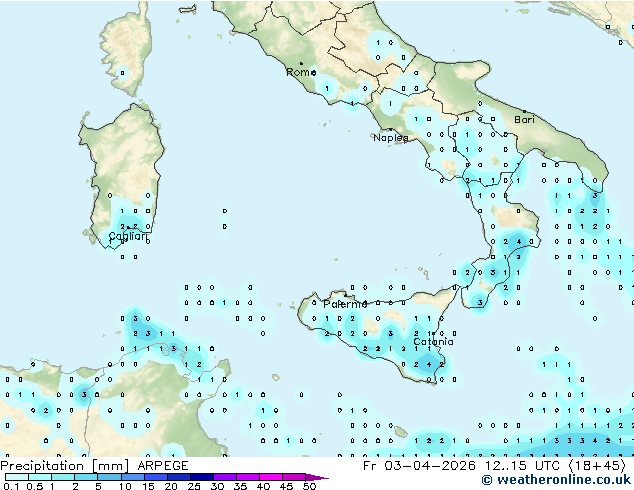Viewport: 634px width, 490px height.
Task: Click the '(18+45)' forecast offset text
Action: (596, 466)
